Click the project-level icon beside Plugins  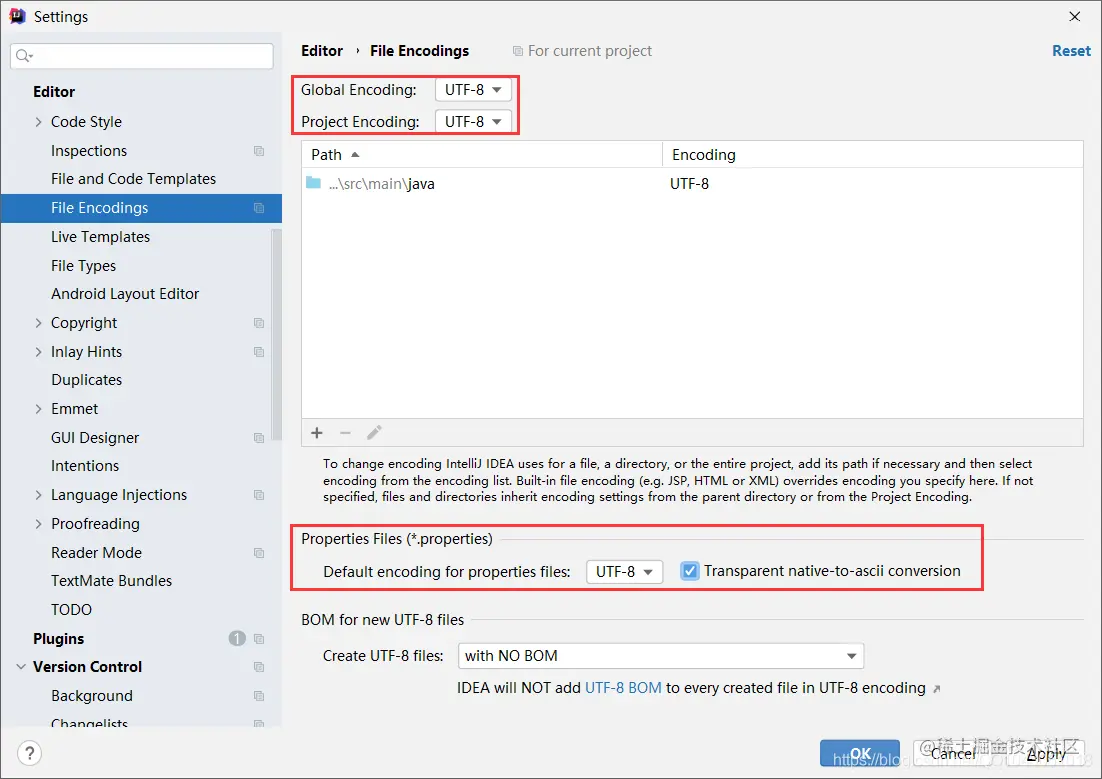(x=259, y=638)
